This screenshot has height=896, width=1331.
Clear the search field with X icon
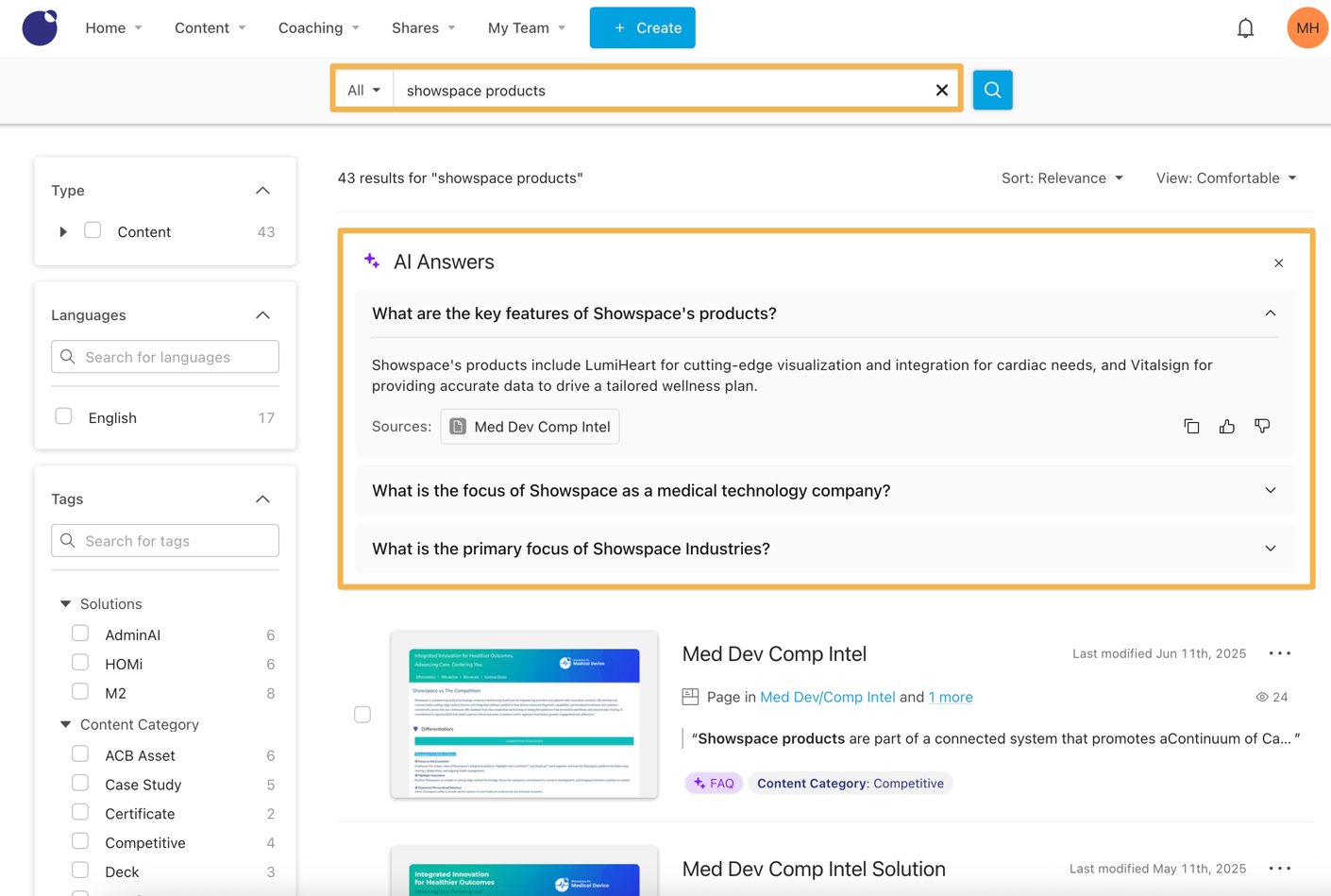pos(941,91)
